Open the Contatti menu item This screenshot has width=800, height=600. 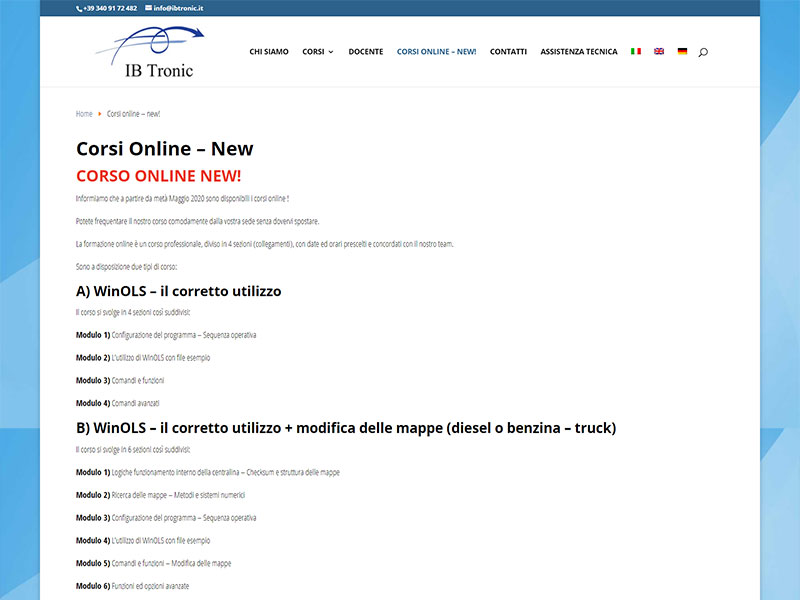pos(508,52)
